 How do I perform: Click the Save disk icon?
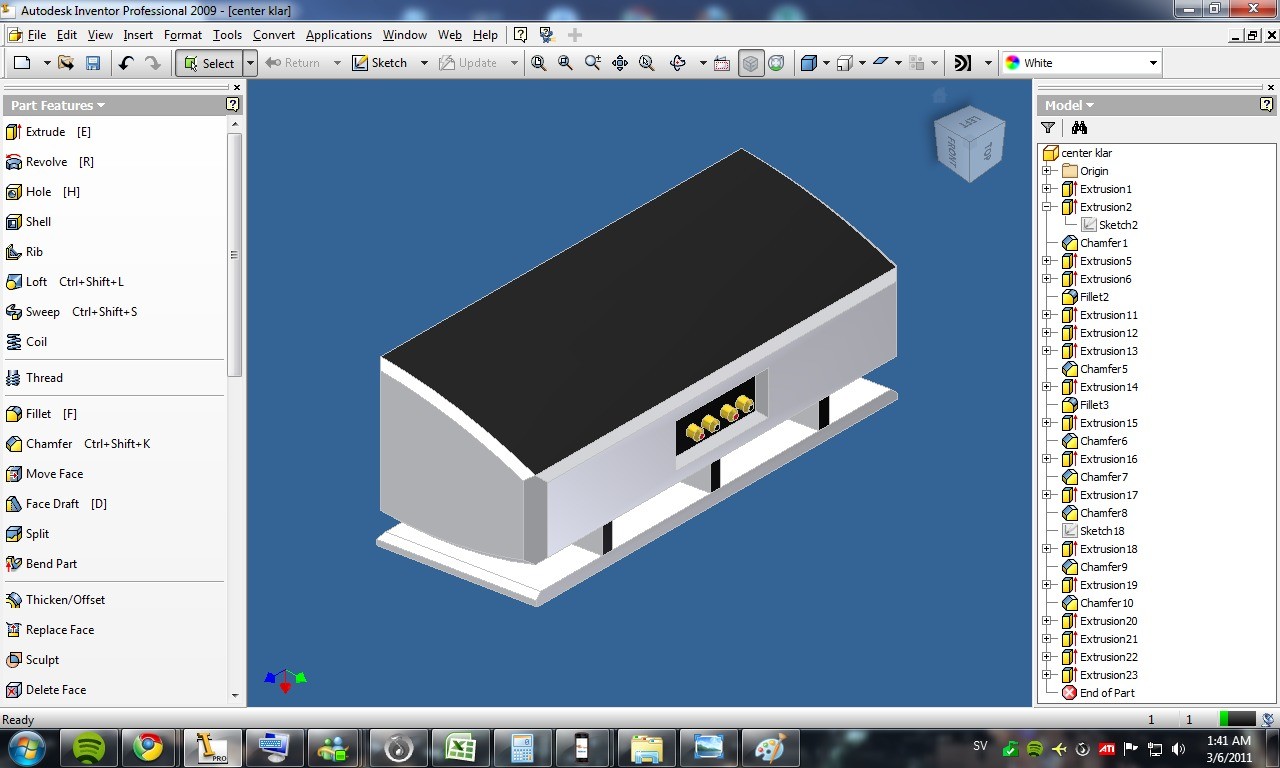point(93,63)
